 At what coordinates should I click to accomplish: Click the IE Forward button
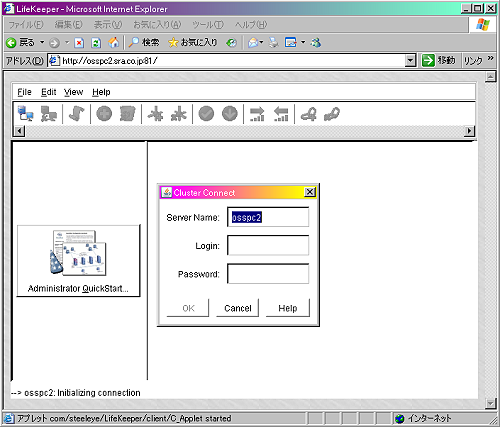click(54, 43)
